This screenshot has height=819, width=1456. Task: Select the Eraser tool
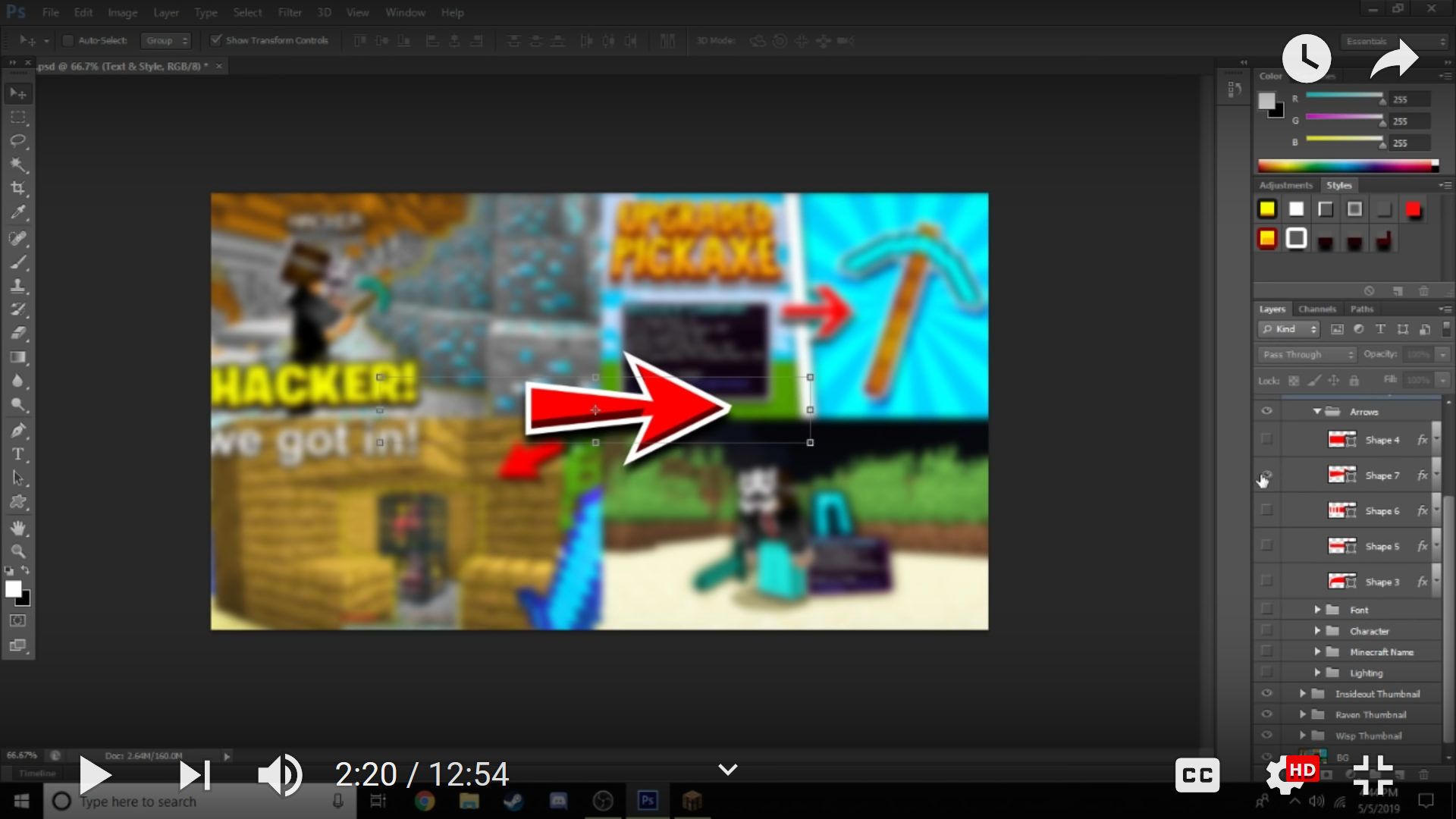pyautogui.click(x=18, y=333)
